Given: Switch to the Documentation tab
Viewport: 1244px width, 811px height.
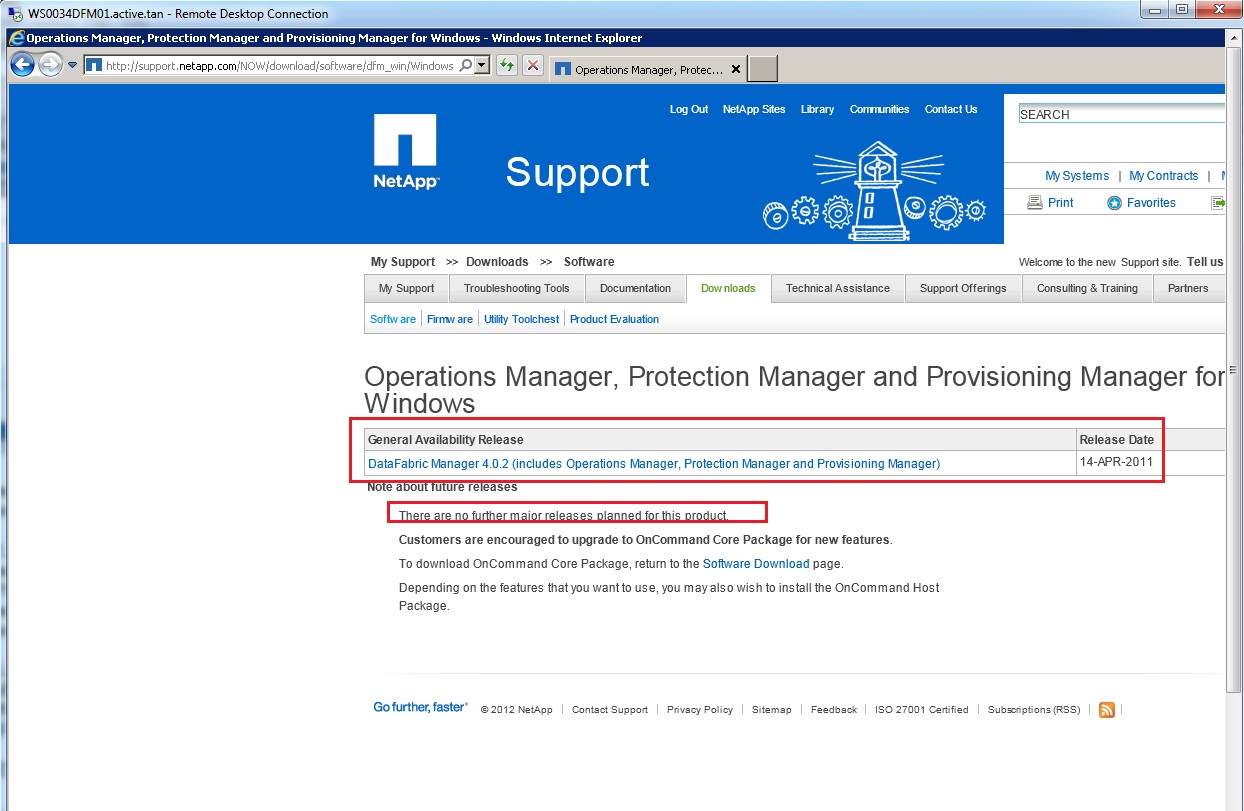Looking at the screenshot, I should pyautogui.click(x=635, y=289).
